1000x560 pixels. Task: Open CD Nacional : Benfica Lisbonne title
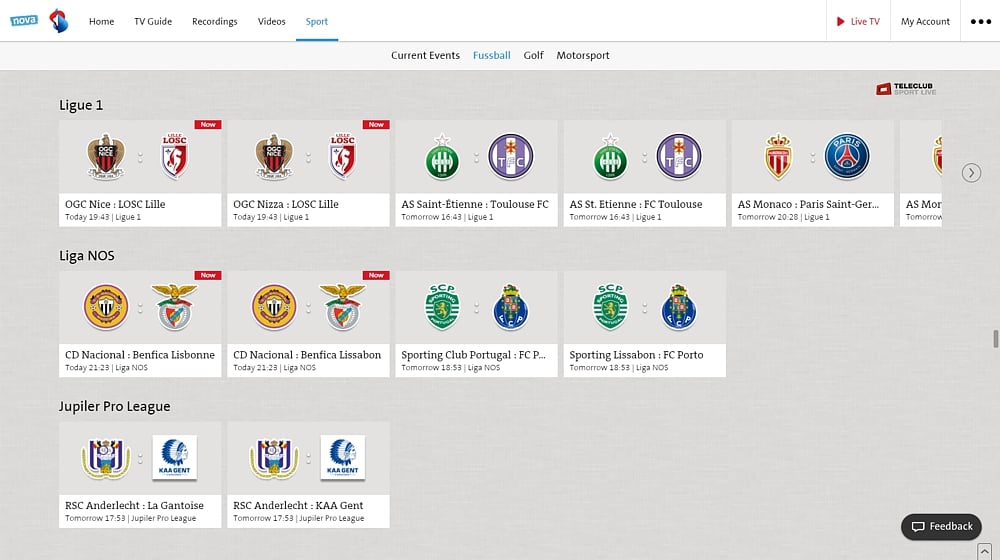(x=140, y=355)
